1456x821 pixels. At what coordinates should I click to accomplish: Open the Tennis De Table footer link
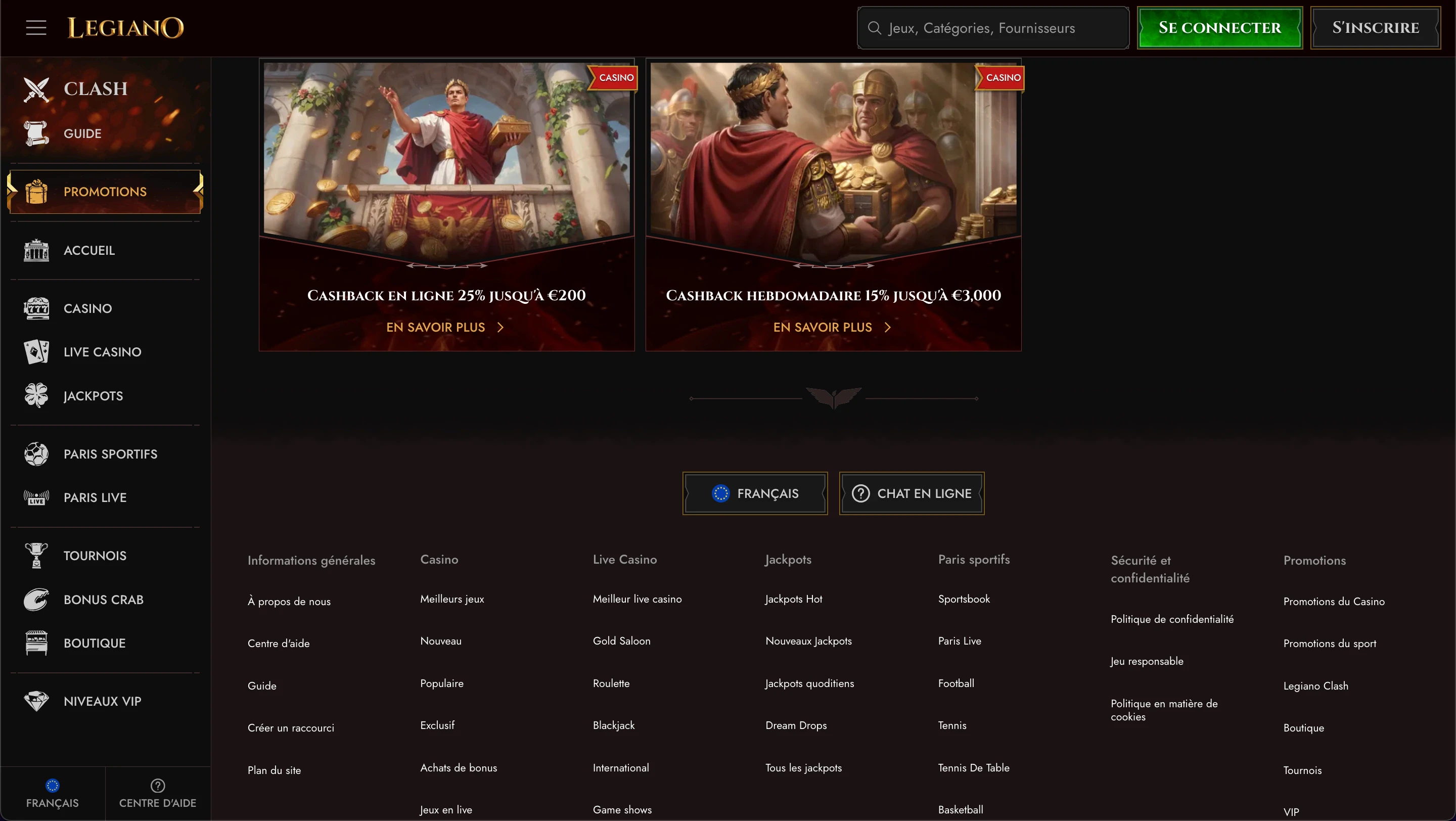point(973,767)
